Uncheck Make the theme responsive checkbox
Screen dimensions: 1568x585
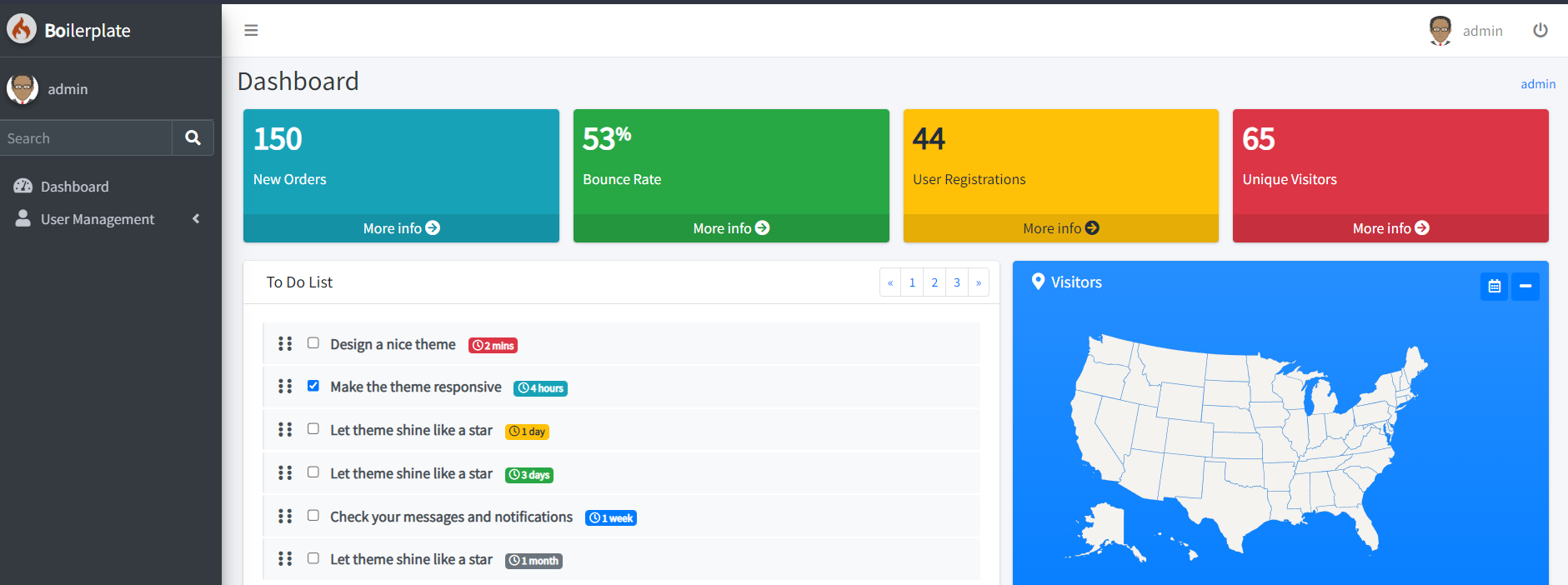313,386
